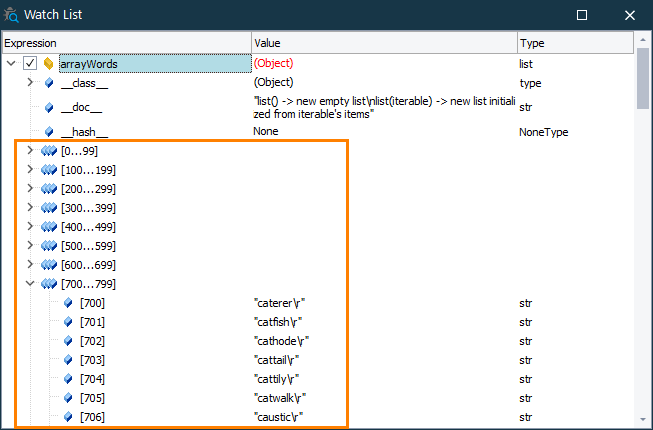Uncheck the arrayWords watch checkbox
The image size is (653, 430).
(30, 64)
